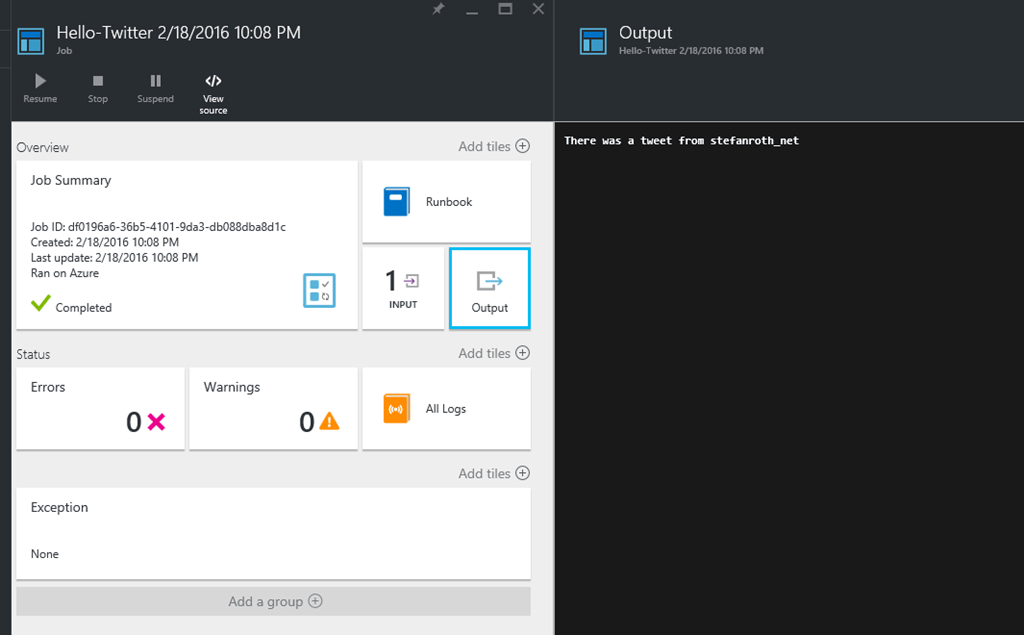Open the 1 INPUT tile
This screenshot has height=635, width=1024.
(403, 288)
